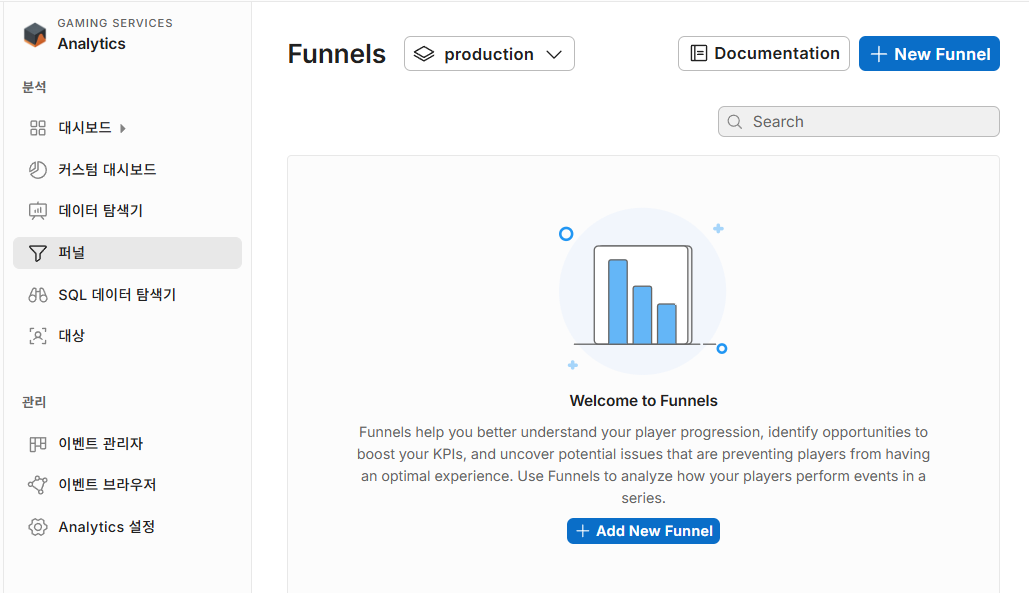Click the SQL data explorer binoculars icon
The width and height of the screenshot is (1029, 593).
pyautogui.click(x=38, y=295)
